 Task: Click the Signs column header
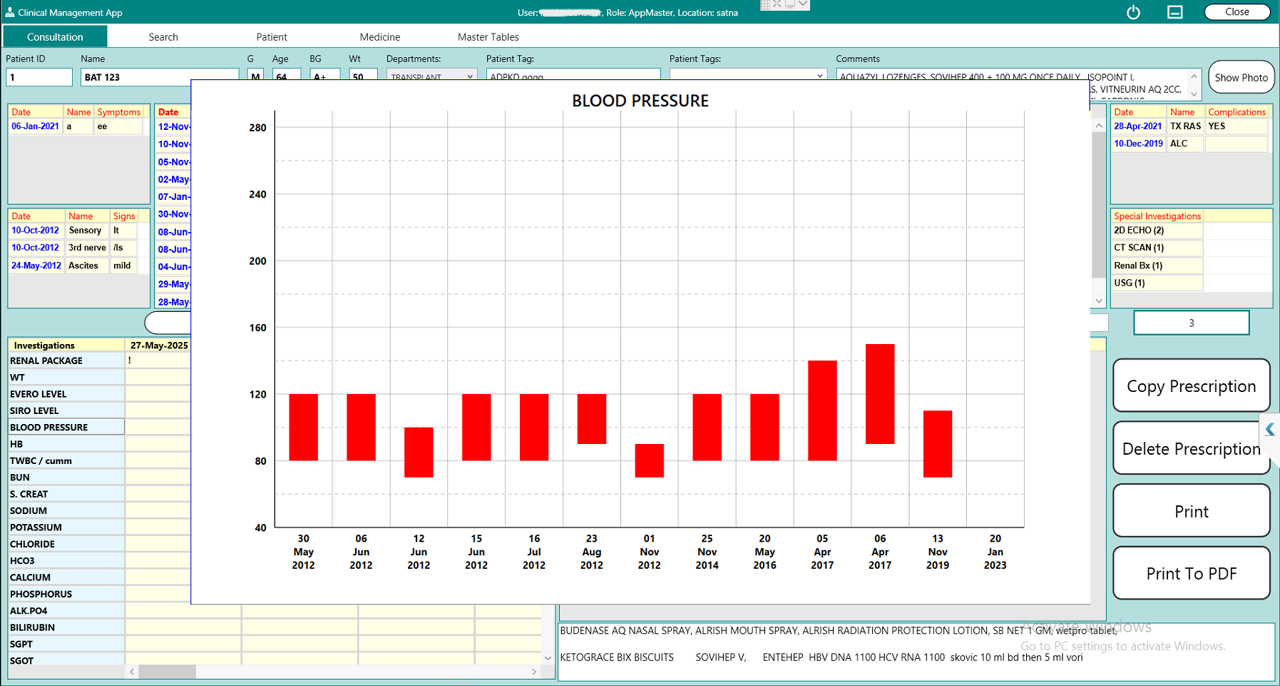(124, 216)
